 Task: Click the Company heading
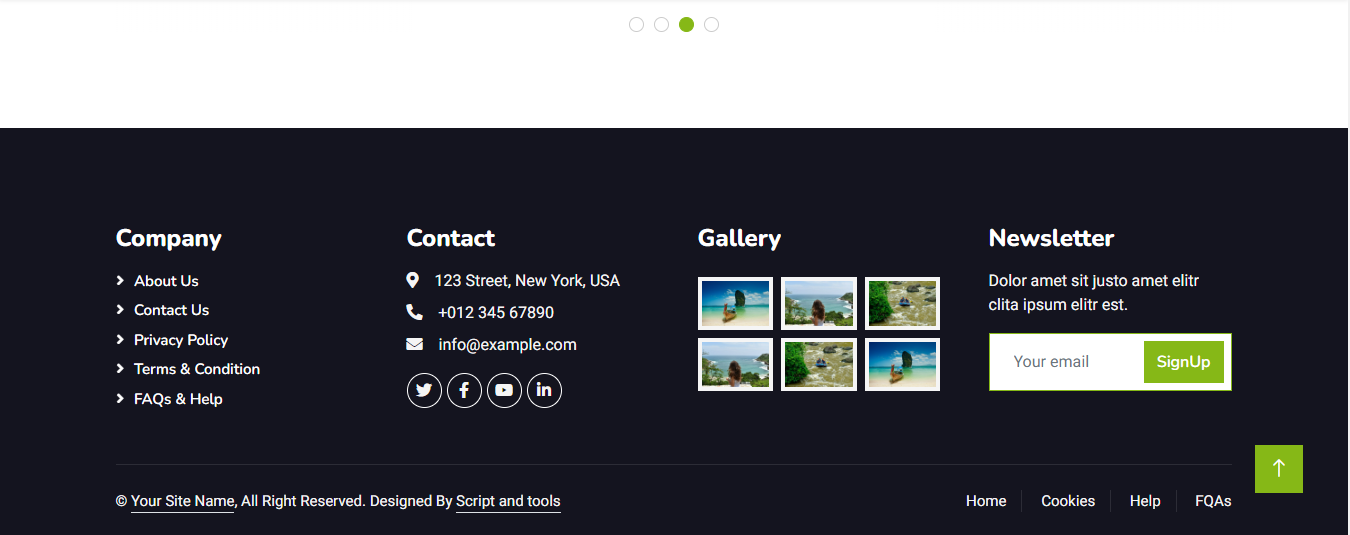tap(169, 239)
